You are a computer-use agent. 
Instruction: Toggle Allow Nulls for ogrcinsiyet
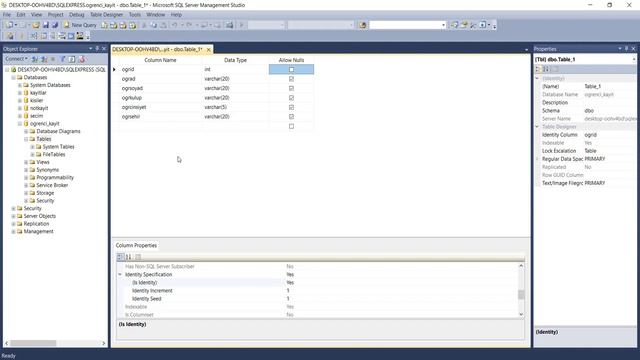click(291, 107)
